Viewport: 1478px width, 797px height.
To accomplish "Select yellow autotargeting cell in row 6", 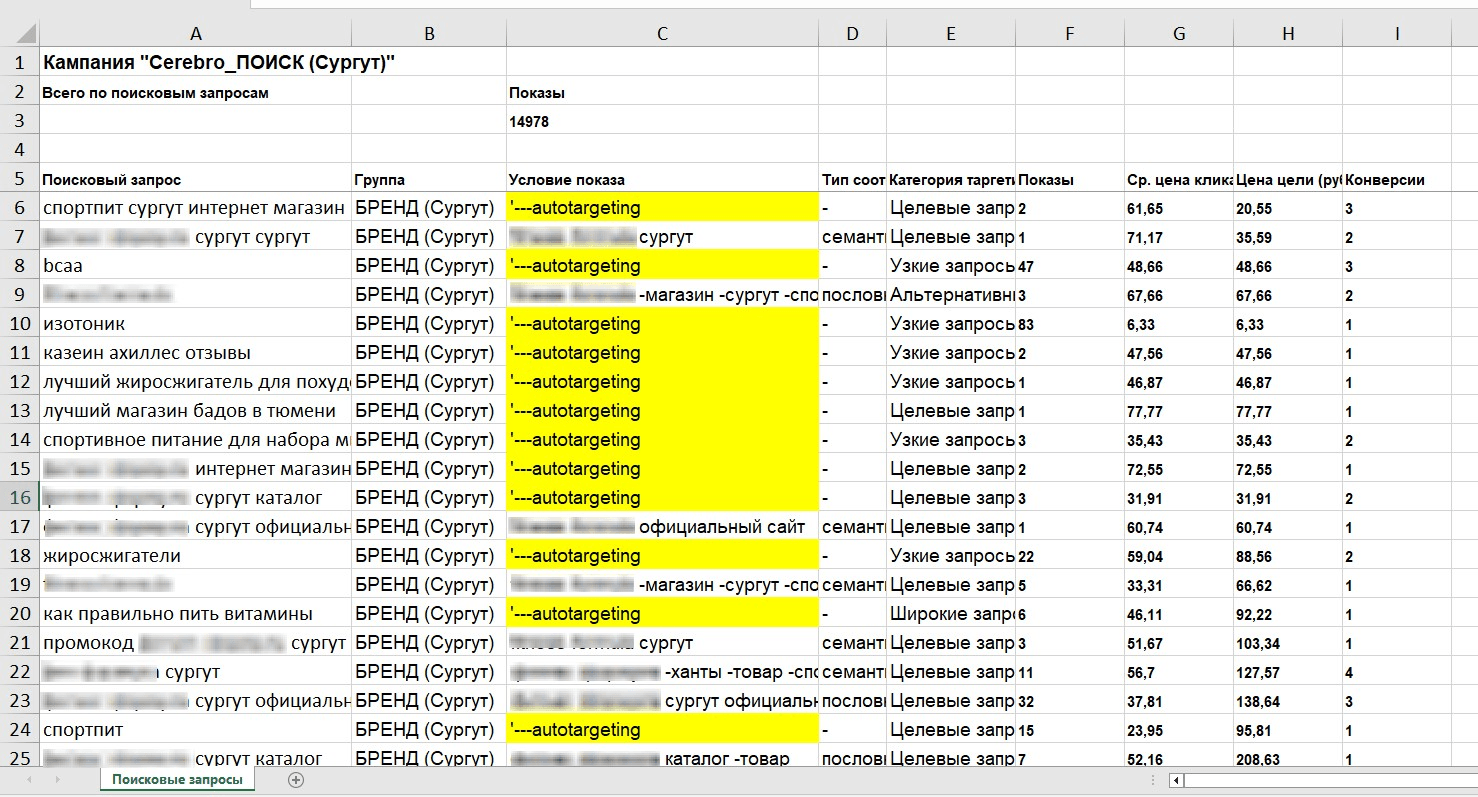I will [662, 209].
